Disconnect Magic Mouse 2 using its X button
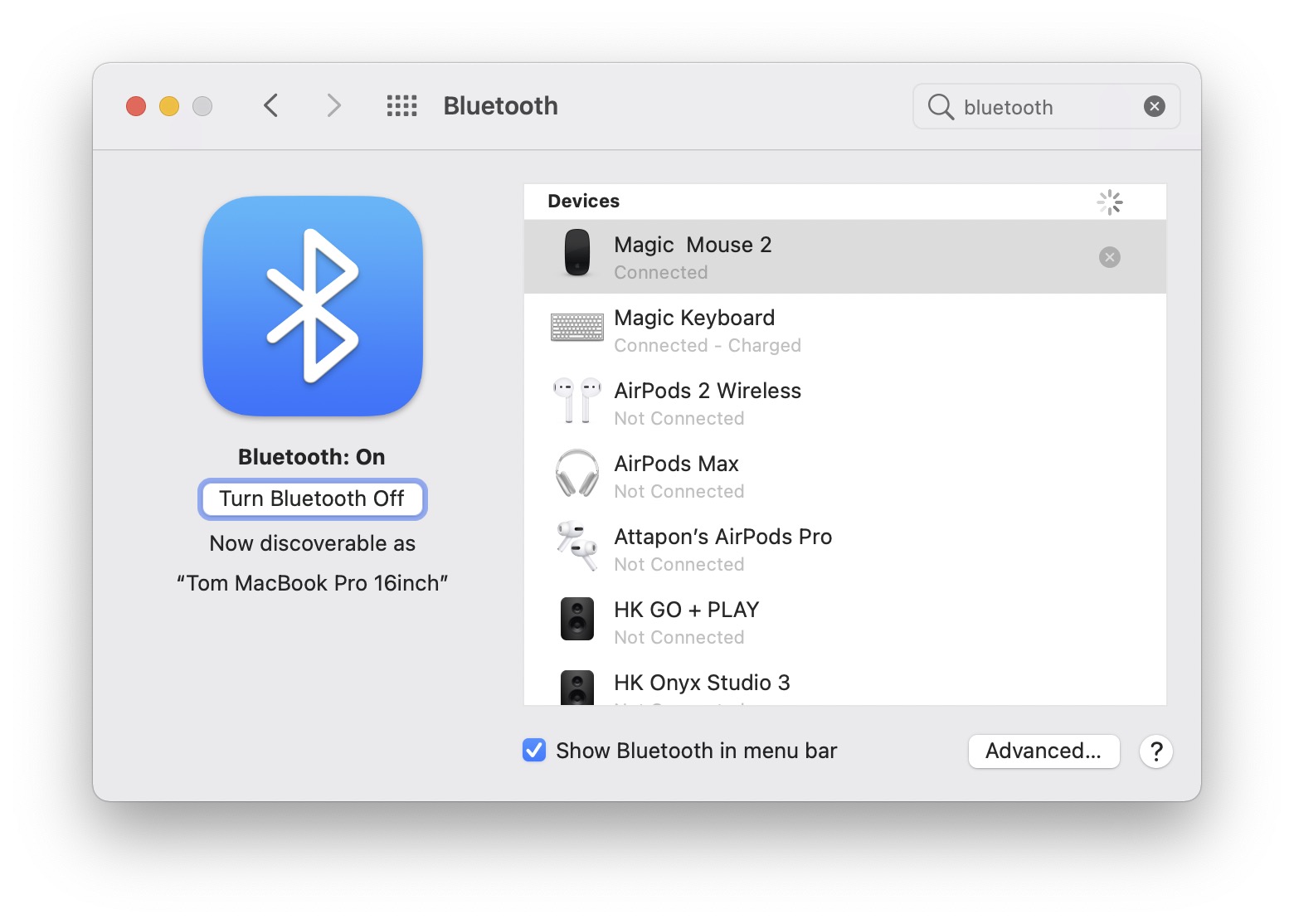This screenshot has height=924, width=1294. coord(1110,257)
